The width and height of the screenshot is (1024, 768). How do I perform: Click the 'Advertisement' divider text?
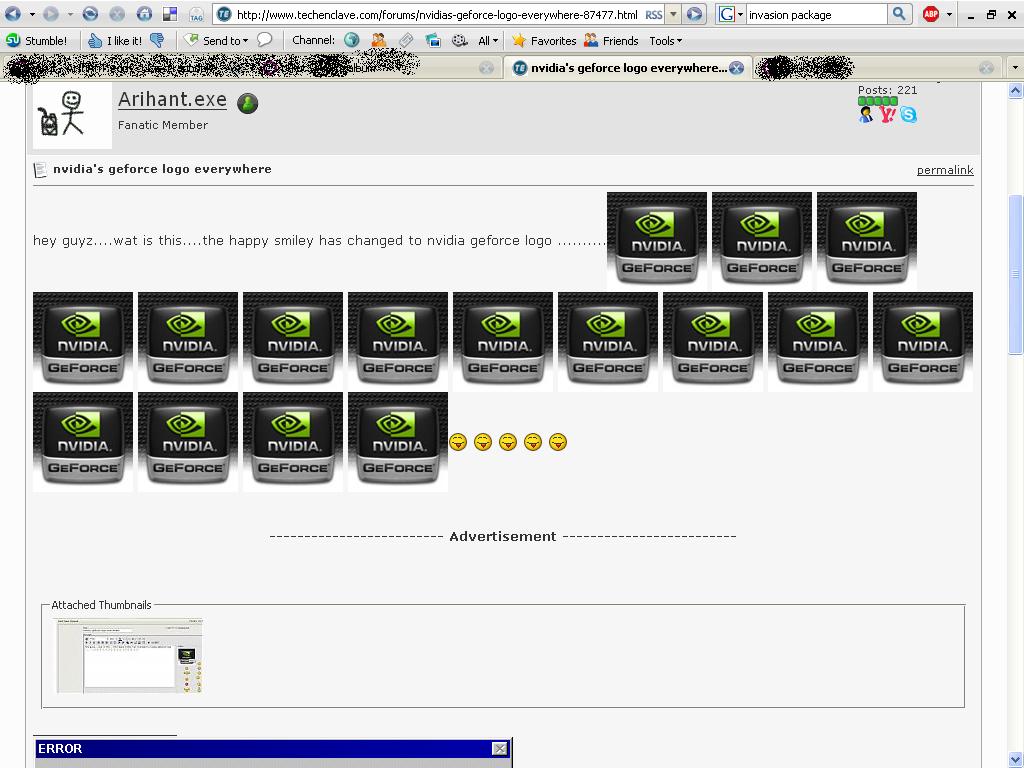point(503,536)
